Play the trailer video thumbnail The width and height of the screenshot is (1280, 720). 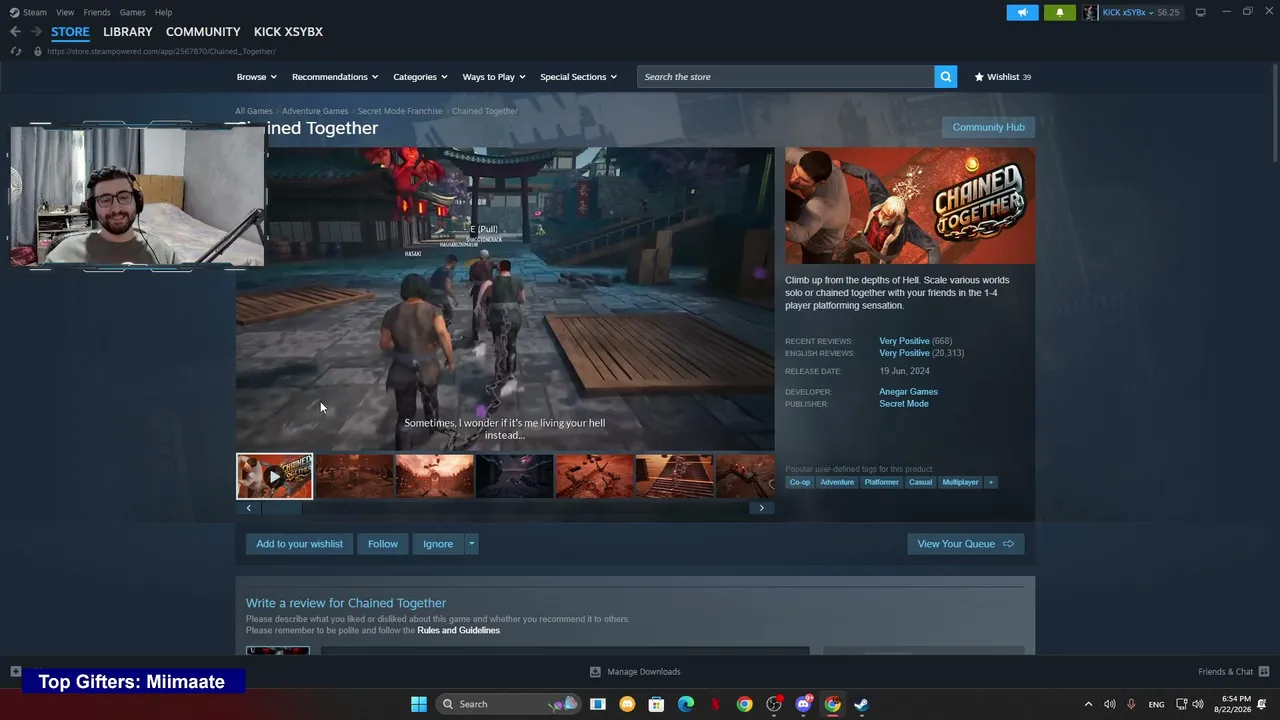pyautogui.click(x=274, y=477)
